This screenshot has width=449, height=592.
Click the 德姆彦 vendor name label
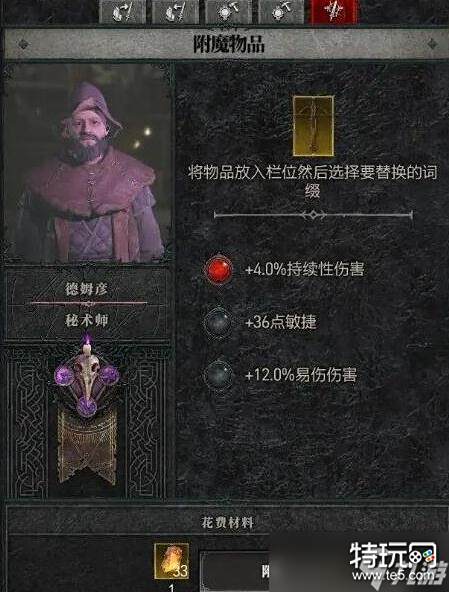86,289
